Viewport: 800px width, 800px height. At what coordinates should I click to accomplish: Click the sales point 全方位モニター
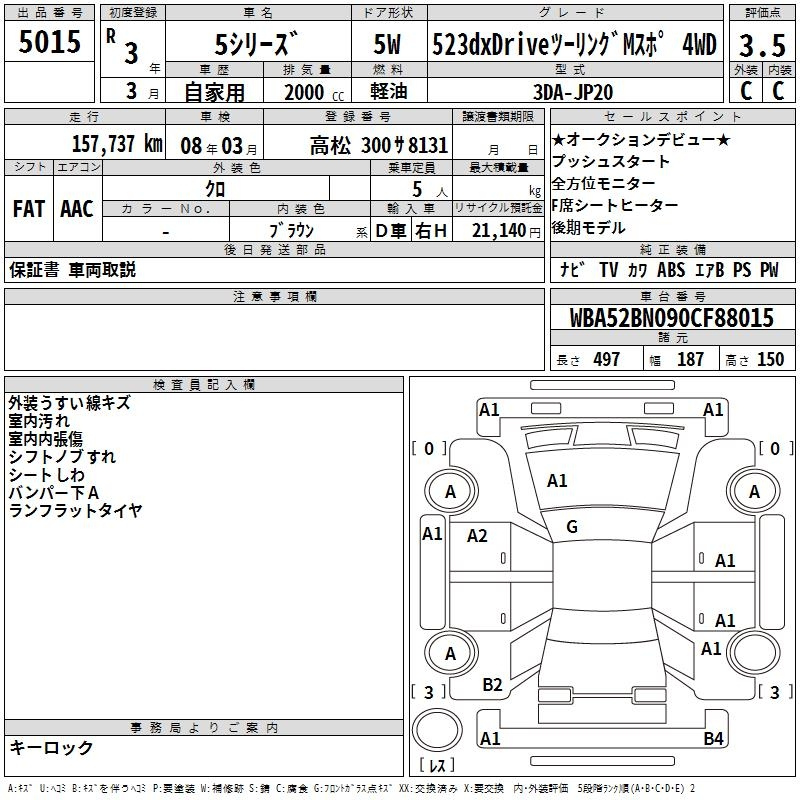[x=603, y=183]
